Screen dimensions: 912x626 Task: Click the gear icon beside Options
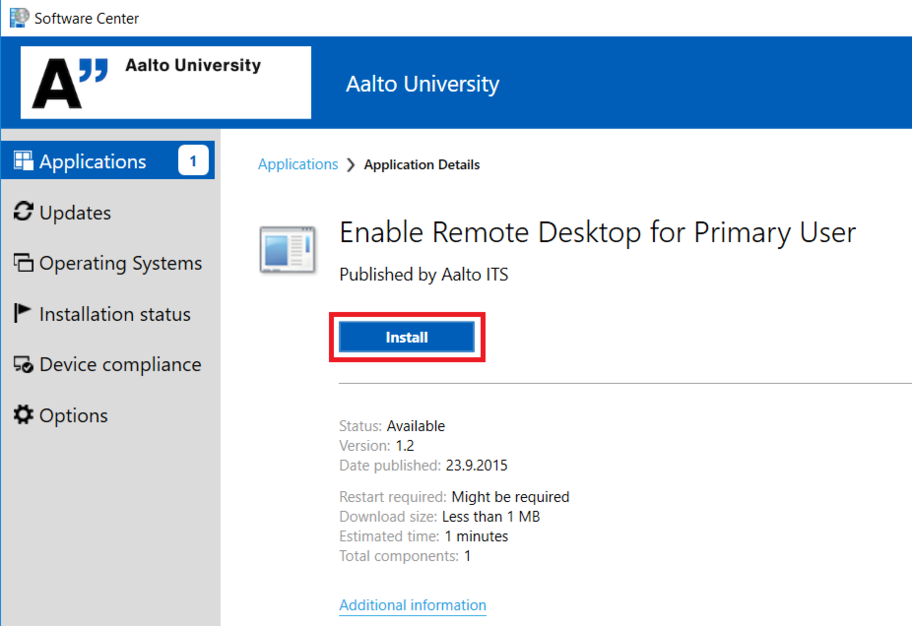(x=23, y=415)
